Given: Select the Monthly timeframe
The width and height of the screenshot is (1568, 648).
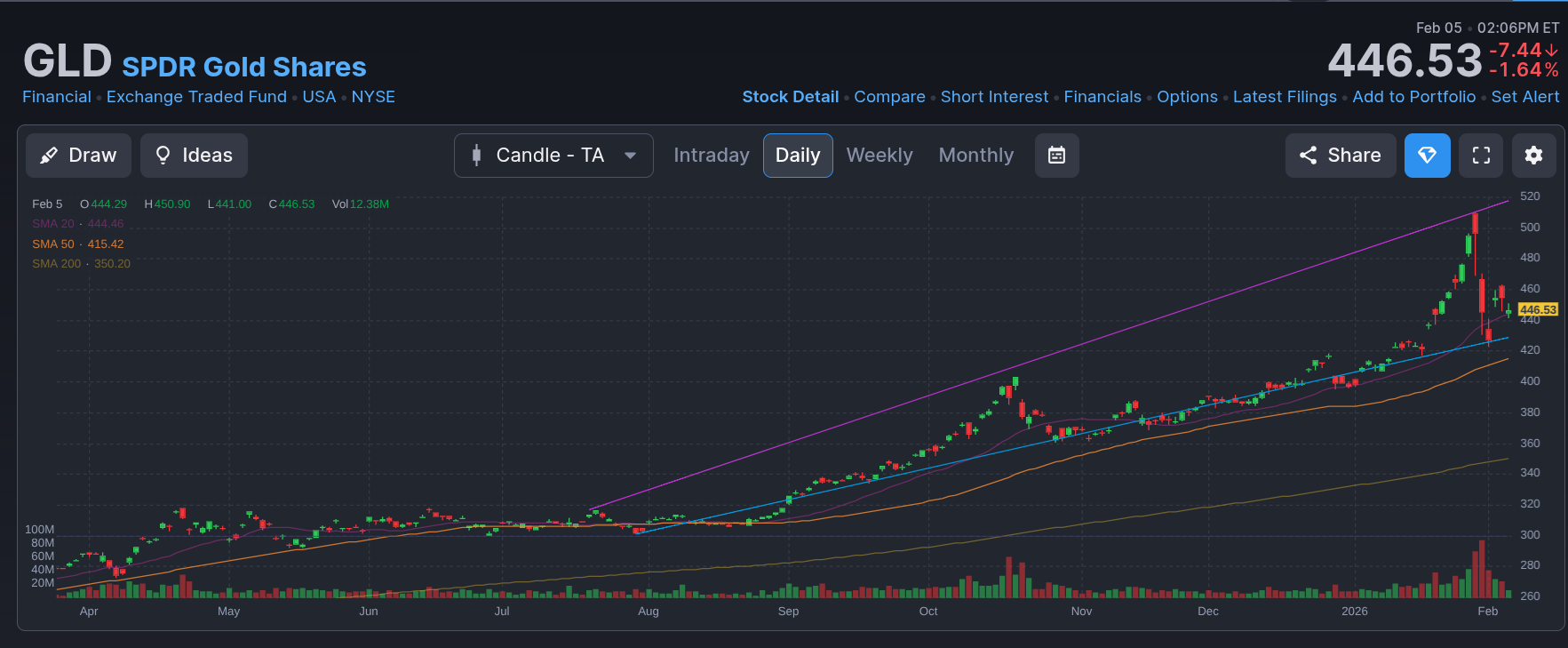Looking at the screenshot, I should pos(975,156).
